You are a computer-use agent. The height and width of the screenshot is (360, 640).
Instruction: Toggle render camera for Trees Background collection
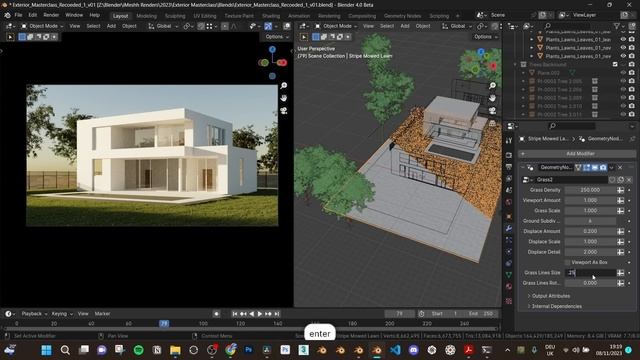[x=631, y=64]
